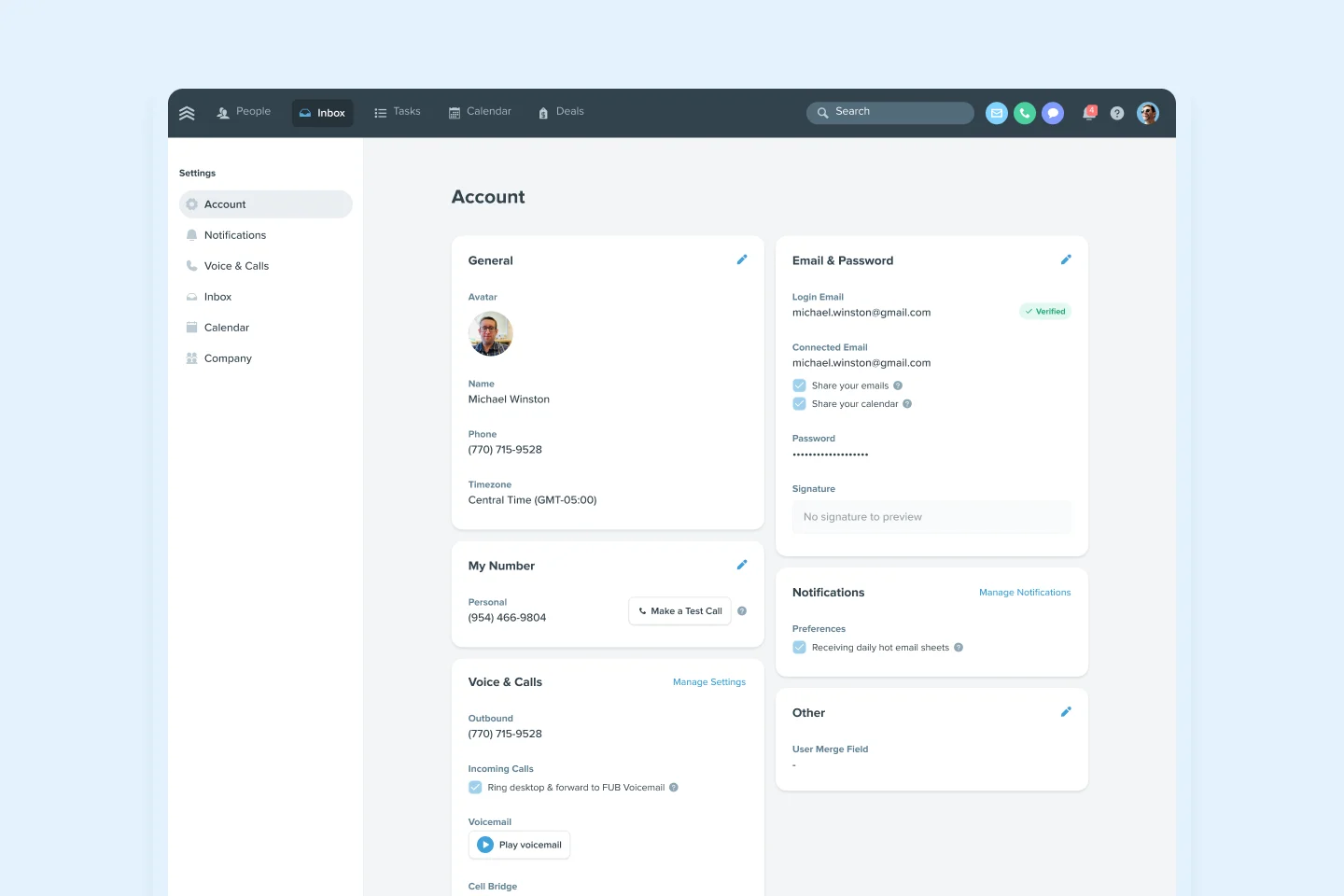Screen dimensions: 1344x896
Task: Click help icon beside Share your calendar
Action: 907,404
